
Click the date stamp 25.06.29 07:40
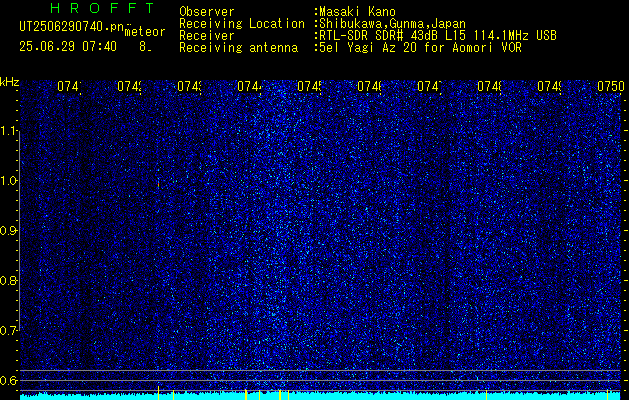[x=68, y=47]
